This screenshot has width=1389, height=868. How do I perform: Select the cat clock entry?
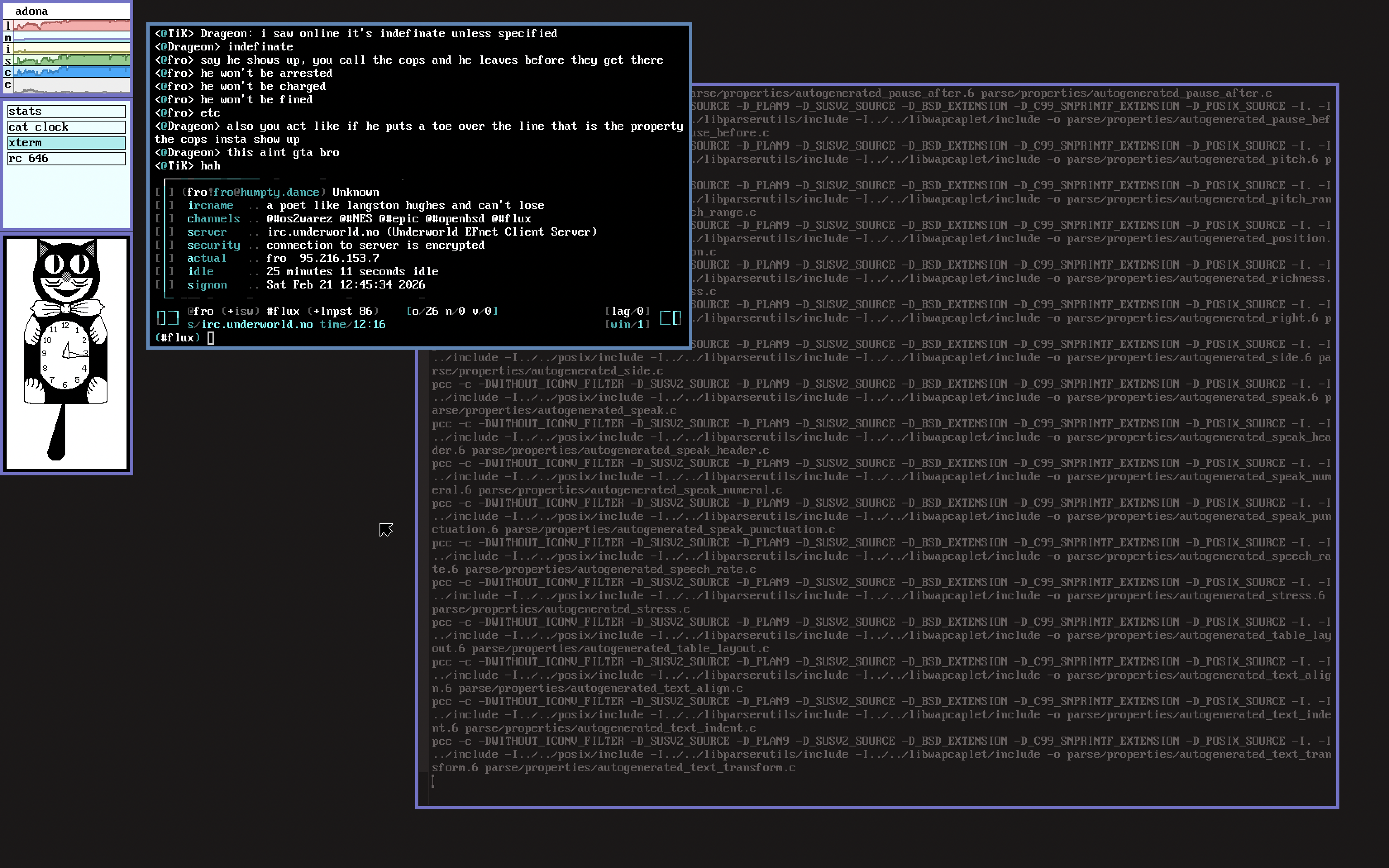66,127
